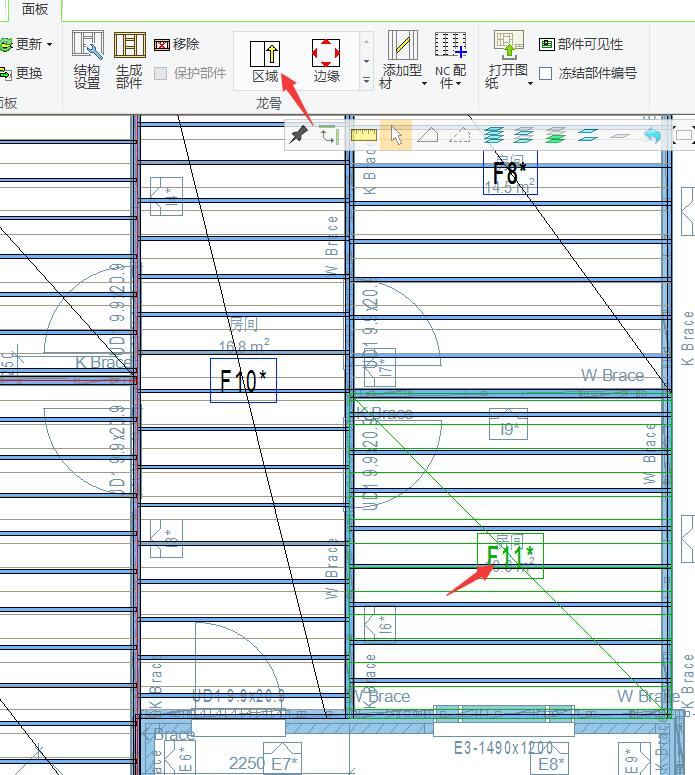The image size is (695, 775).
Task: Click the 移除 remove button
Action: coord(176,44)
